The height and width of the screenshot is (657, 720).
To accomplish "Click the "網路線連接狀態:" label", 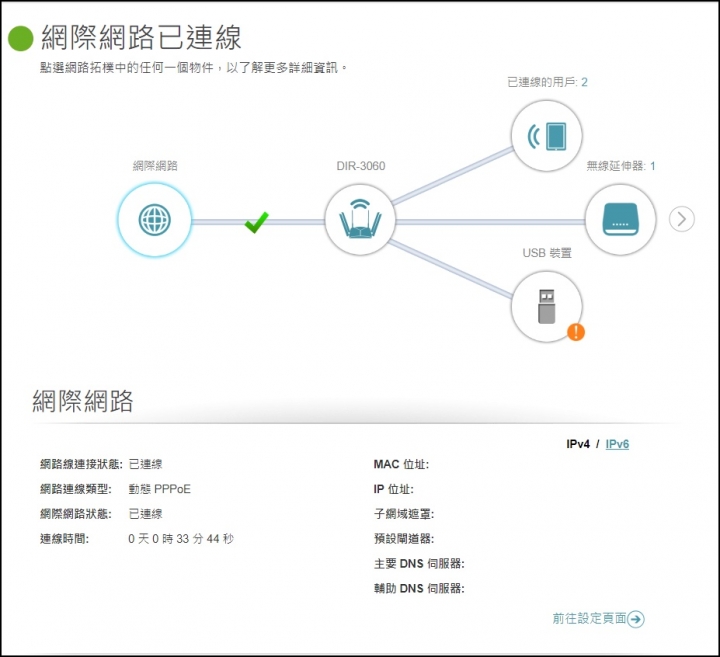I will coord(81,464).
